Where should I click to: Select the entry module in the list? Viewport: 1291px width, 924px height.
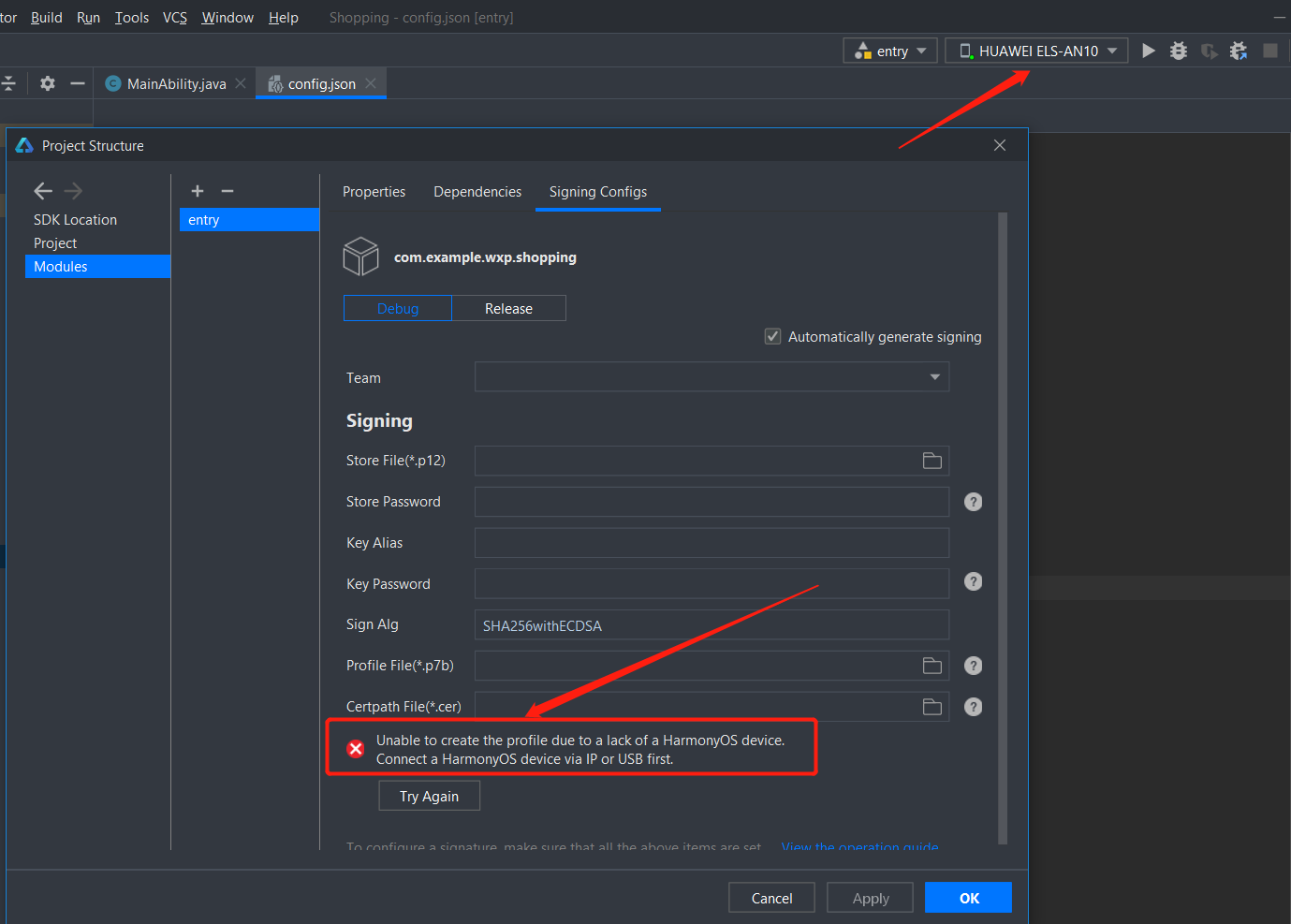(x=249, y=219)
